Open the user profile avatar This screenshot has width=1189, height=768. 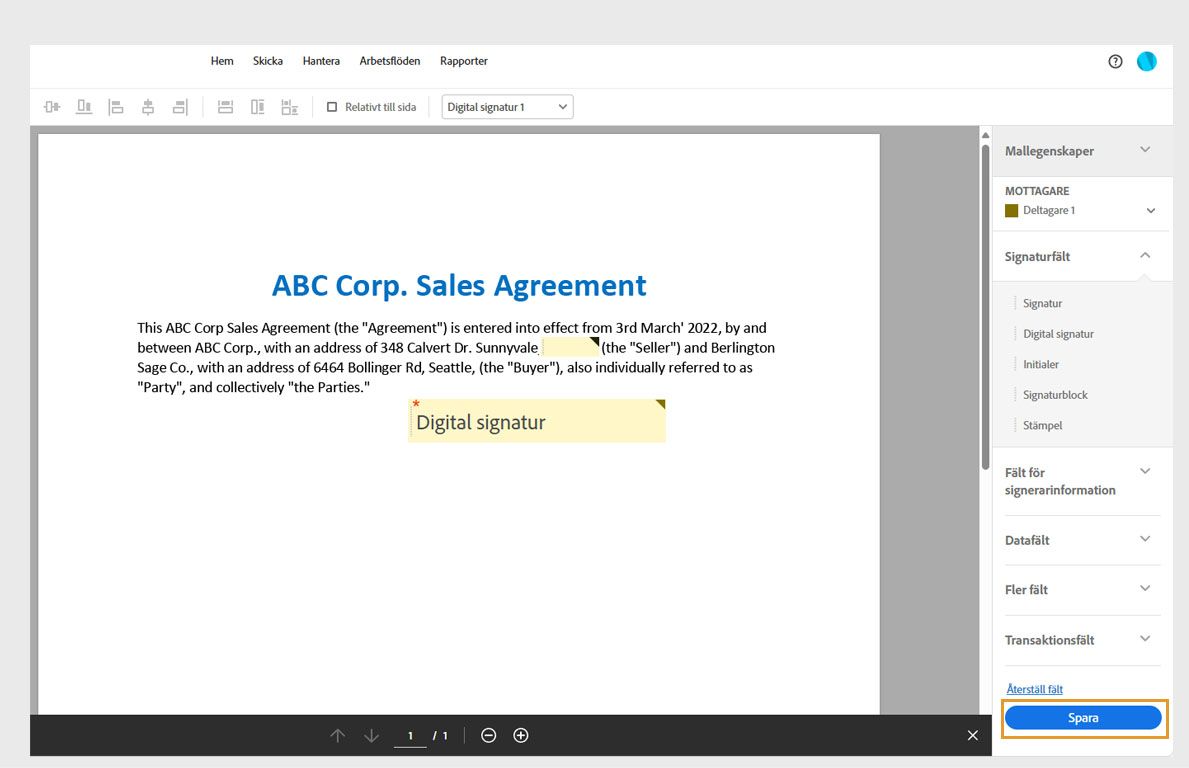1147,61
